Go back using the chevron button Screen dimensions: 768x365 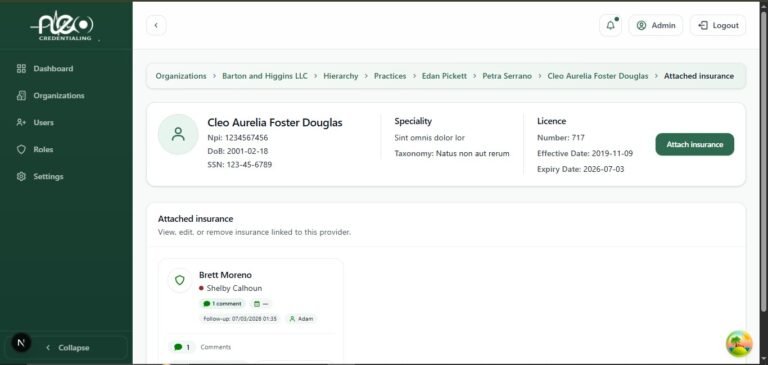click(x=156, y=25)
